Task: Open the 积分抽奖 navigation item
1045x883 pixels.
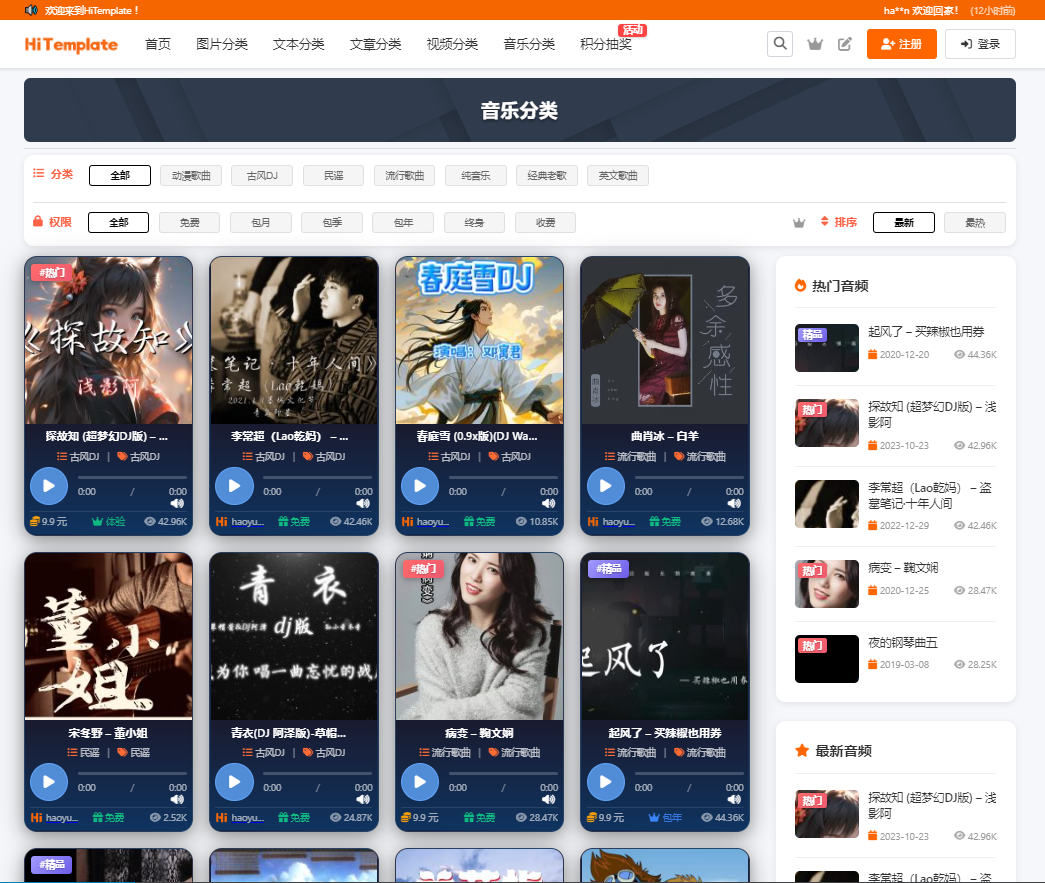Action: coord(608,44)
